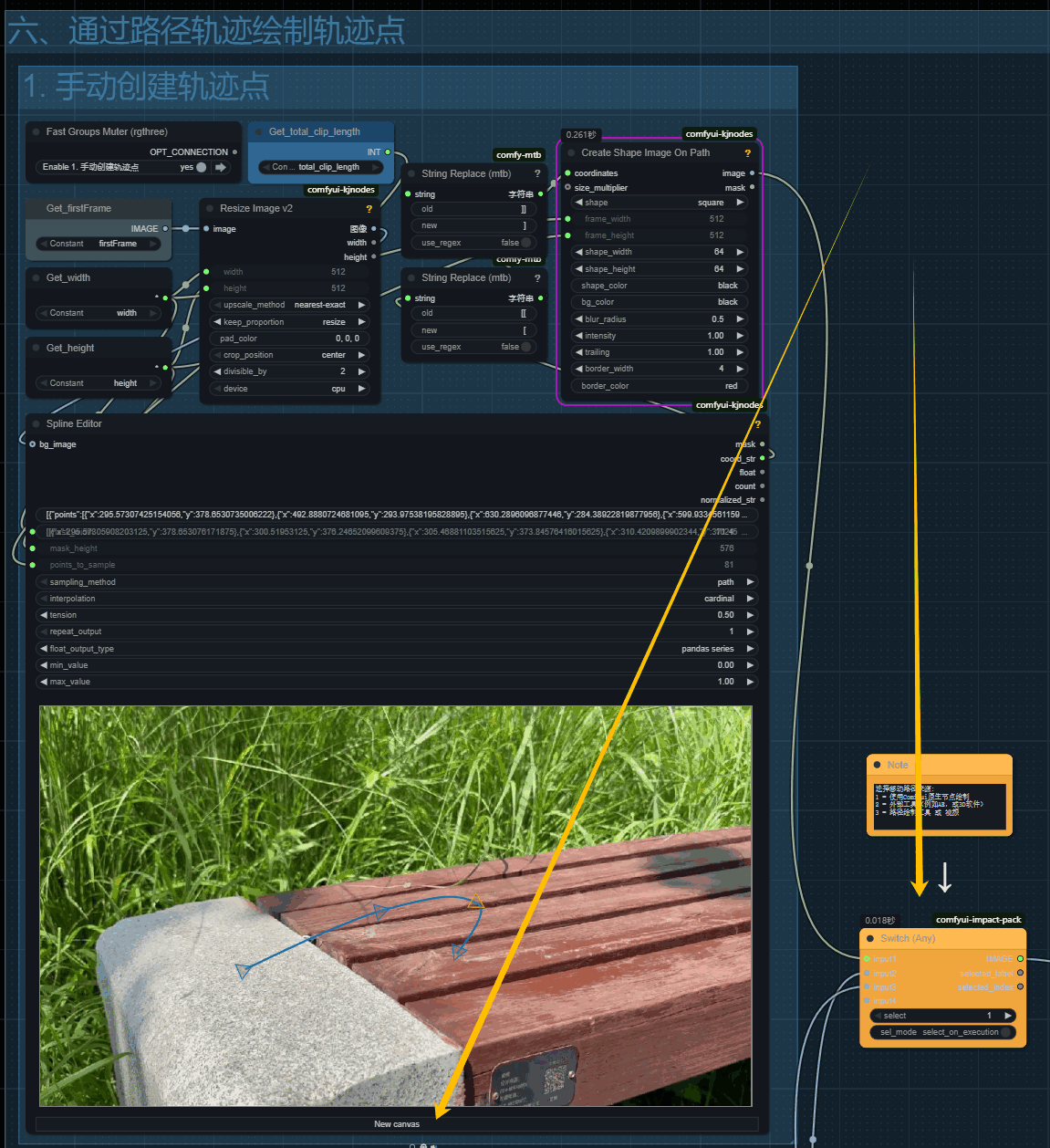Toggle use_regex on the upper String Replace node
The image size is (1050, 1148).
[525, 243]
